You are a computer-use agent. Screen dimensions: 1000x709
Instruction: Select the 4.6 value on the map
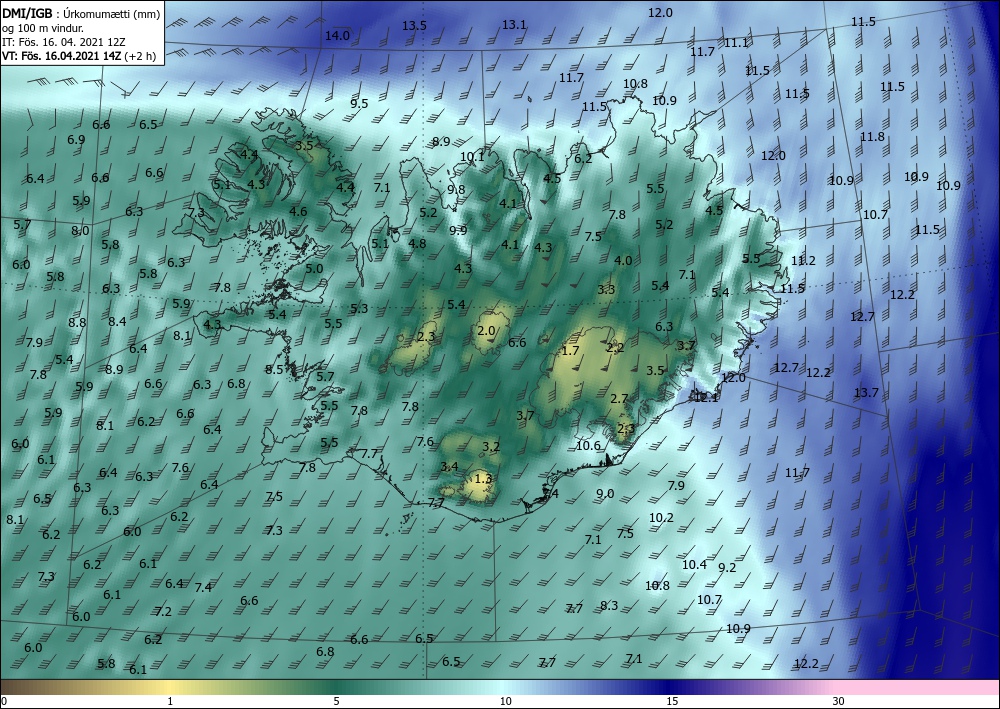click(298, 212)
